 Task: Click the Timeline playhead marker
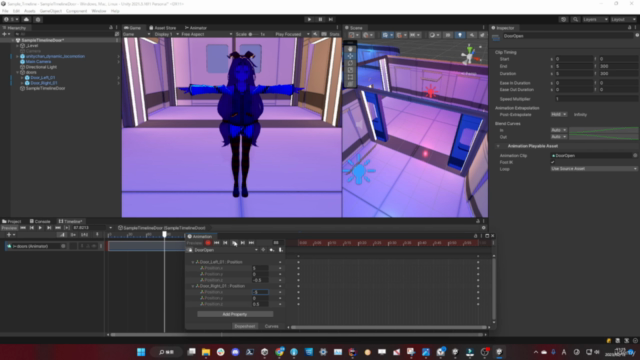(x=164, y=234)
